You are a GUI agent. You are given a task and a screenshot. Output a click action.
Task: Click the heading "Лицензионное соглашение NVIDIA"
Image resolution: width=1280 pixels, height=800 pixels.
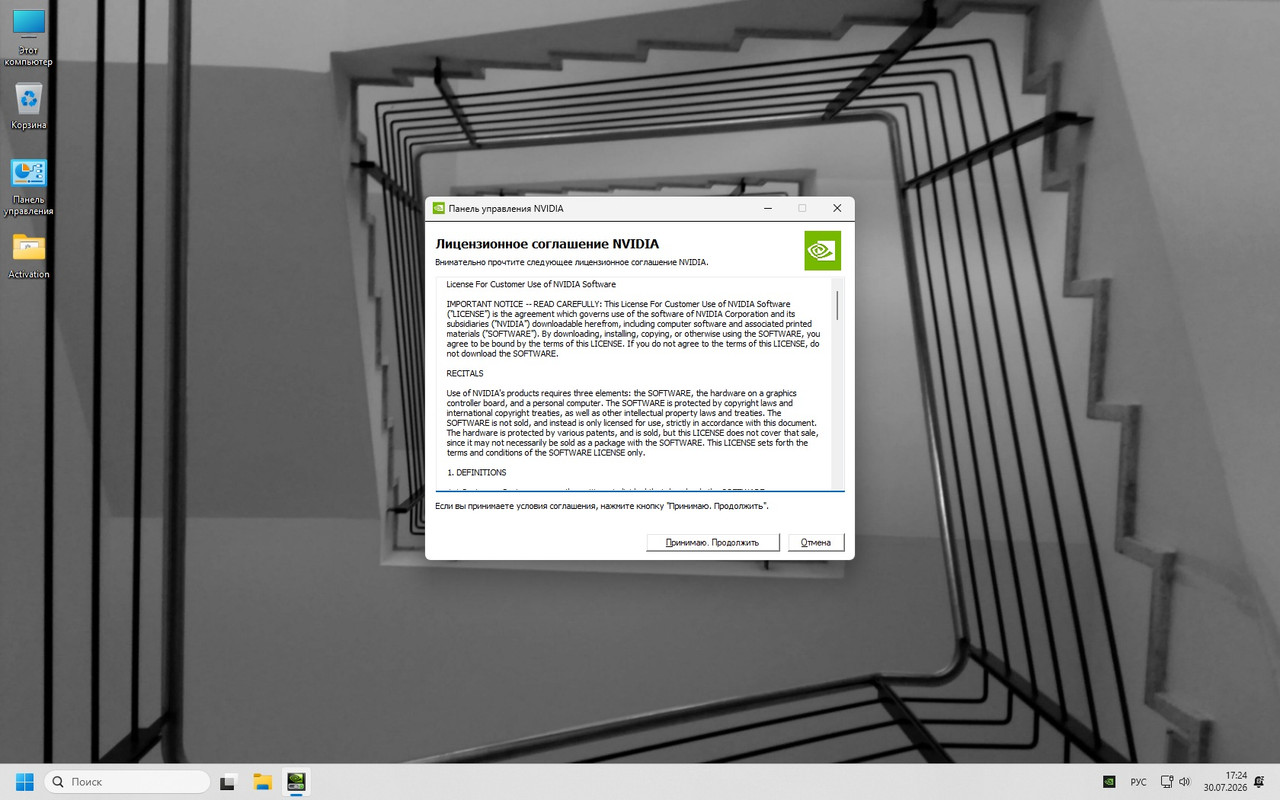[547, 243]
